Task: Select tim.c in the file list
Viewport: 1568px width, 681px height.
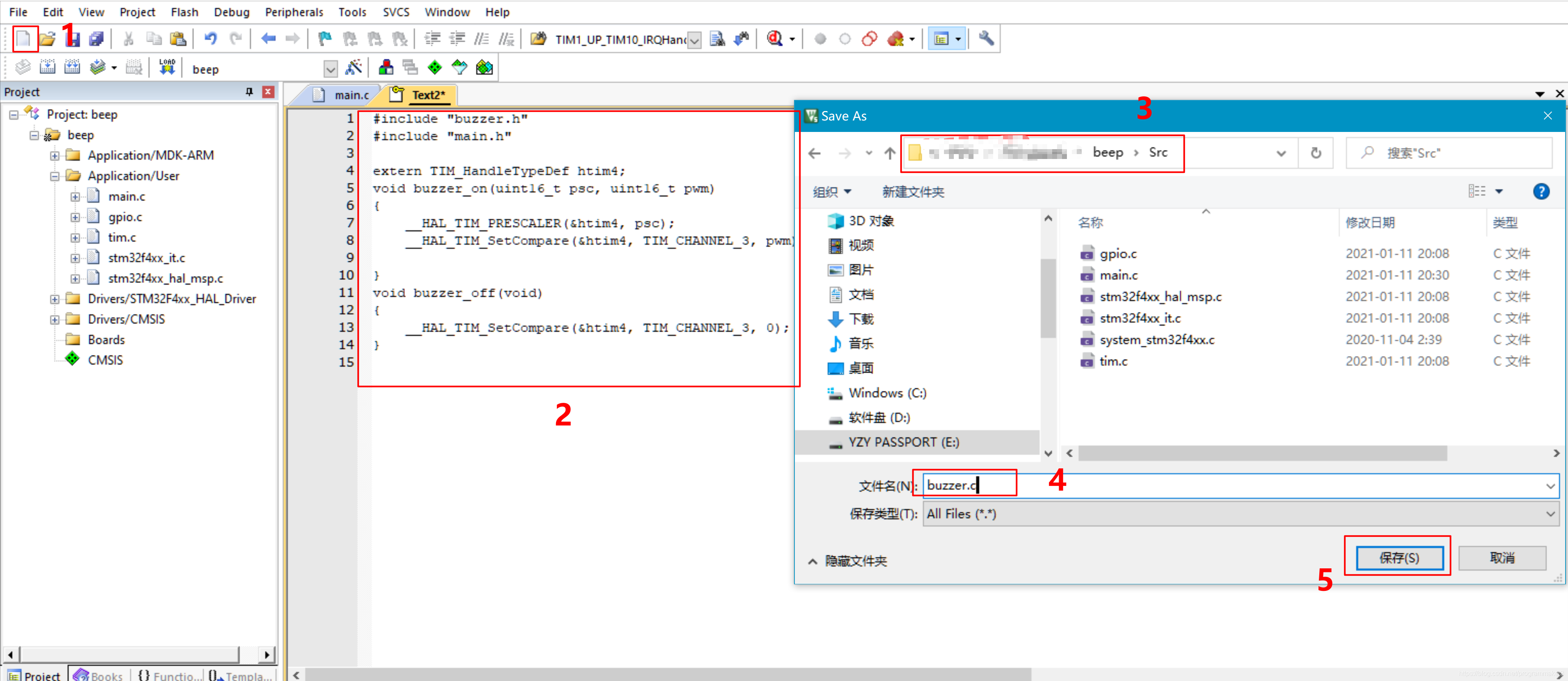Action: click(x=1113, y=361)
